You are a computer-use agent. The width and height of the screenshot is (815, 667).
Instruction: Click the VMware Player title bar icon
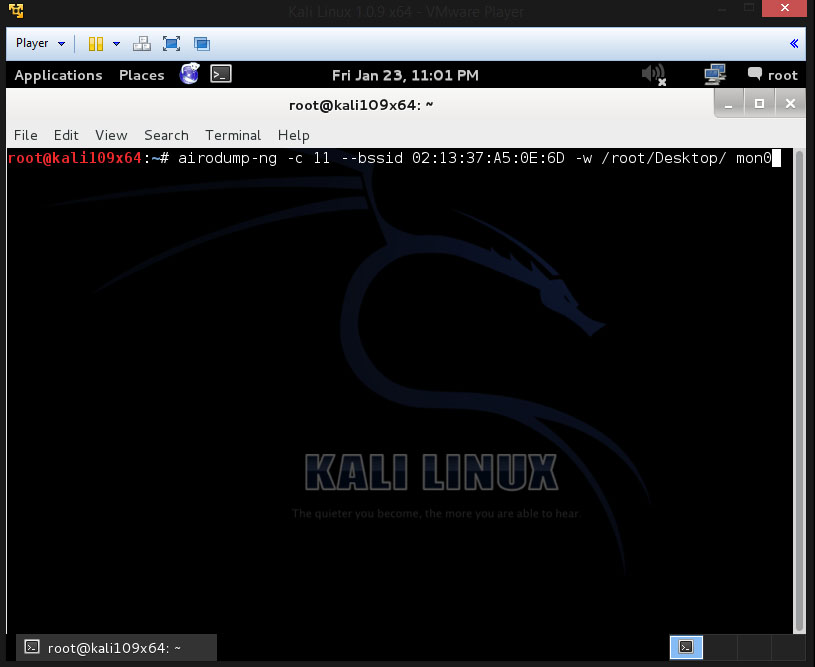pyautogui.click(x=16, y=10)
